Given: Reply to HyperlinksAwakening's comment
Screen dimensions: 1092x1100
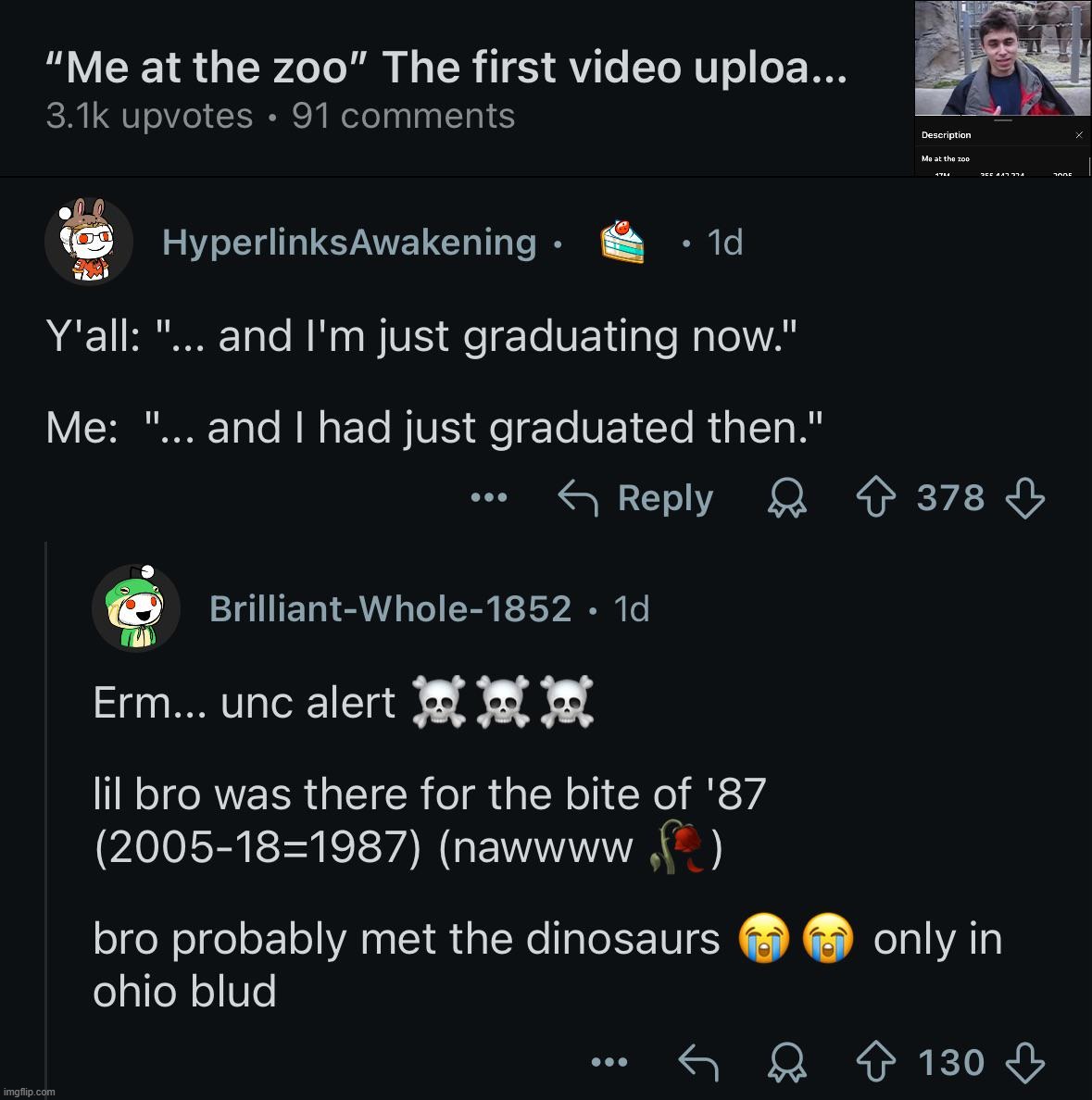Looking at the screenshot, I should click(636, 498).
